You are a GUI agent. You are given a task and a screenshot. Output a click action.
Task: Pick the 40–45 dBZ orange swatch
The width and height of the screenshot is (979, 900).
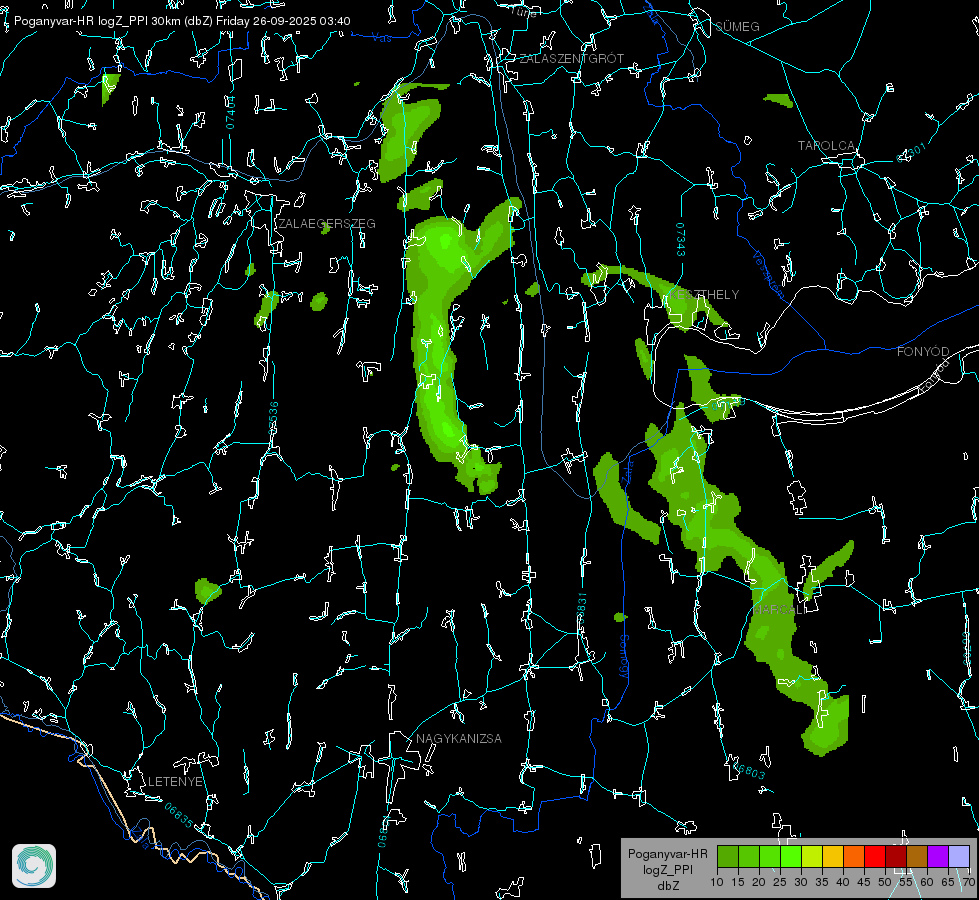[x=854, y=857]
